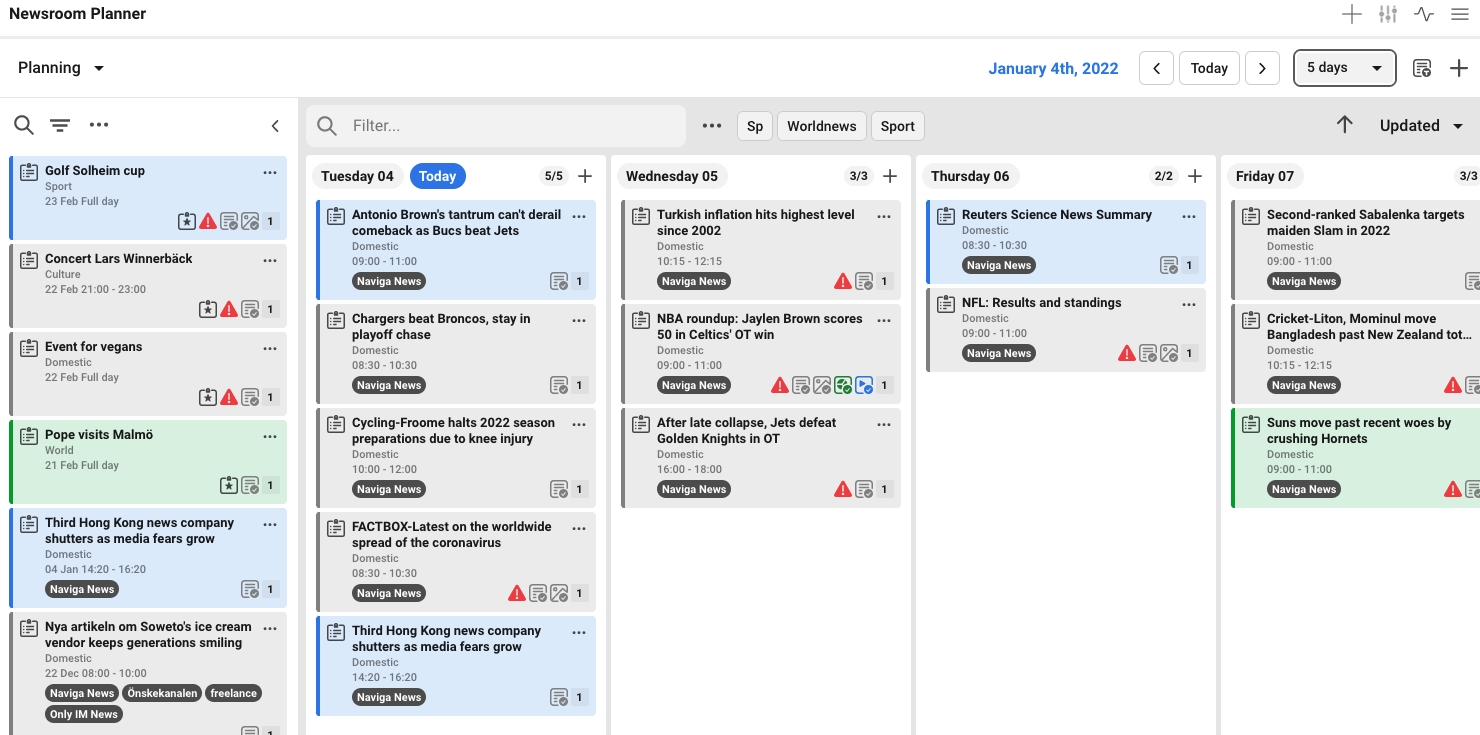Reverse sort order with the up arrow
The width and height of the screenshot is (1480, 735).
(1344, 125)
